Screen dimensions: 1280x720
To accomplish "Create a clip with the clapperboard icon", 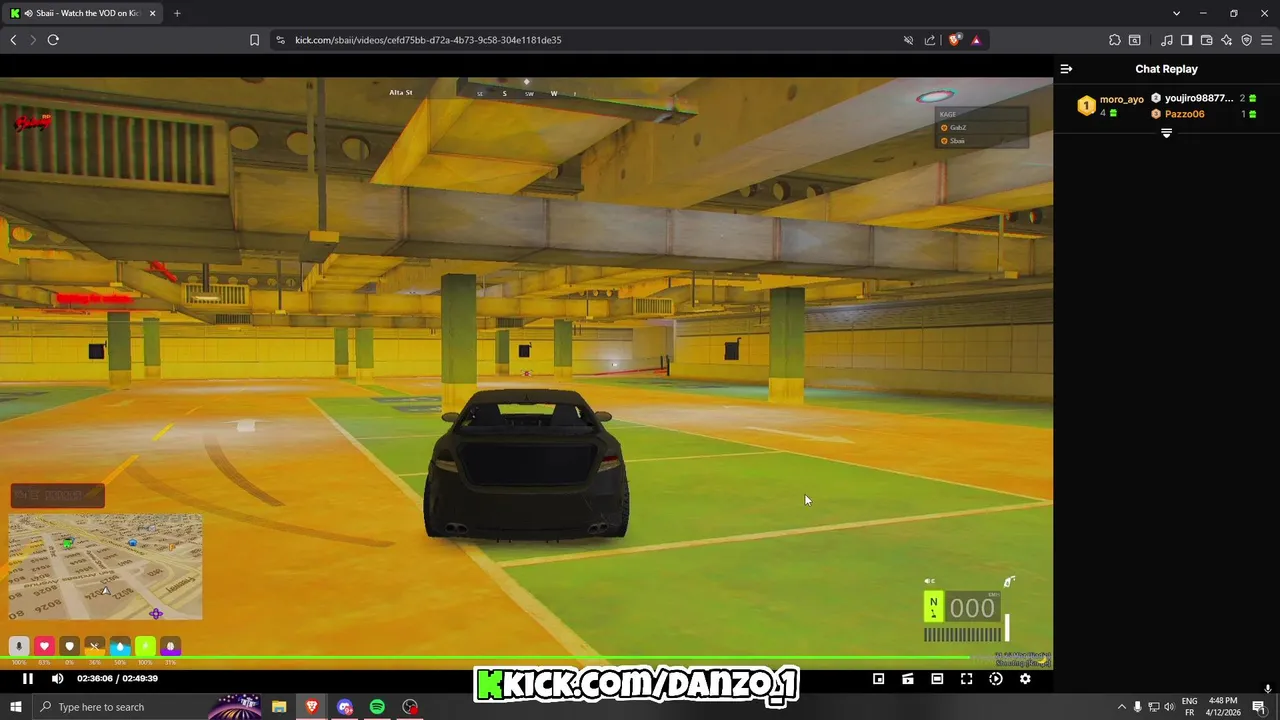I will point(907,679).
